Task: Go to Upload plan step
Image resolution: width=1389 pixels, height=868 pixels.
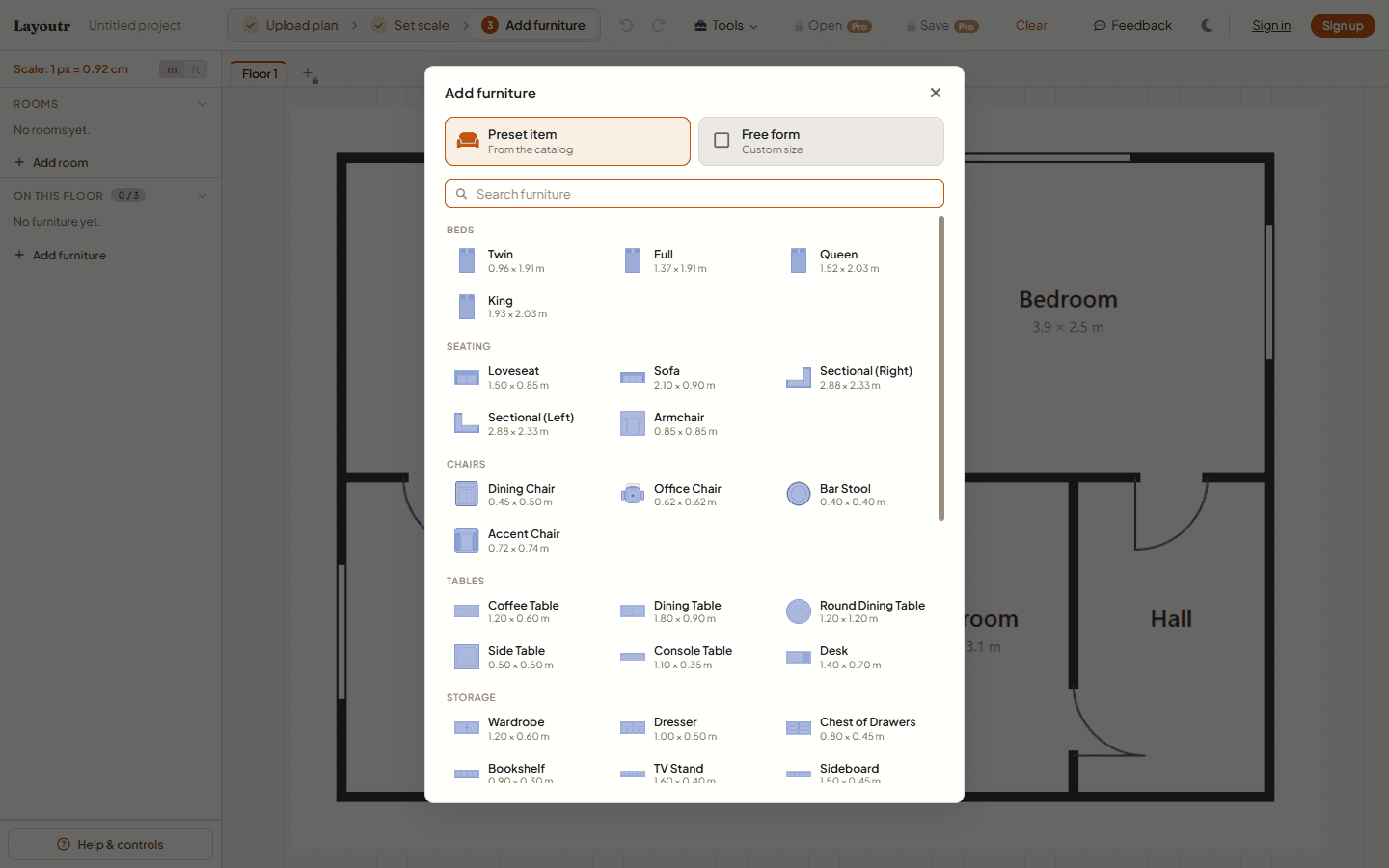Action: [290, 25]
